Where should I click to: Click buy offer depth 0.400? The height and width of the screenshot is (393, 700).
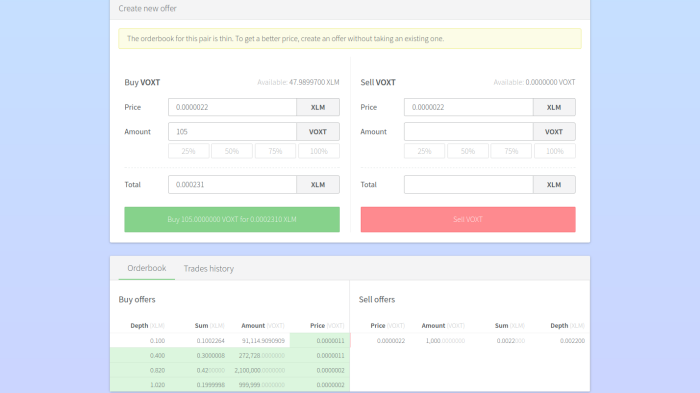pos(157,355)
